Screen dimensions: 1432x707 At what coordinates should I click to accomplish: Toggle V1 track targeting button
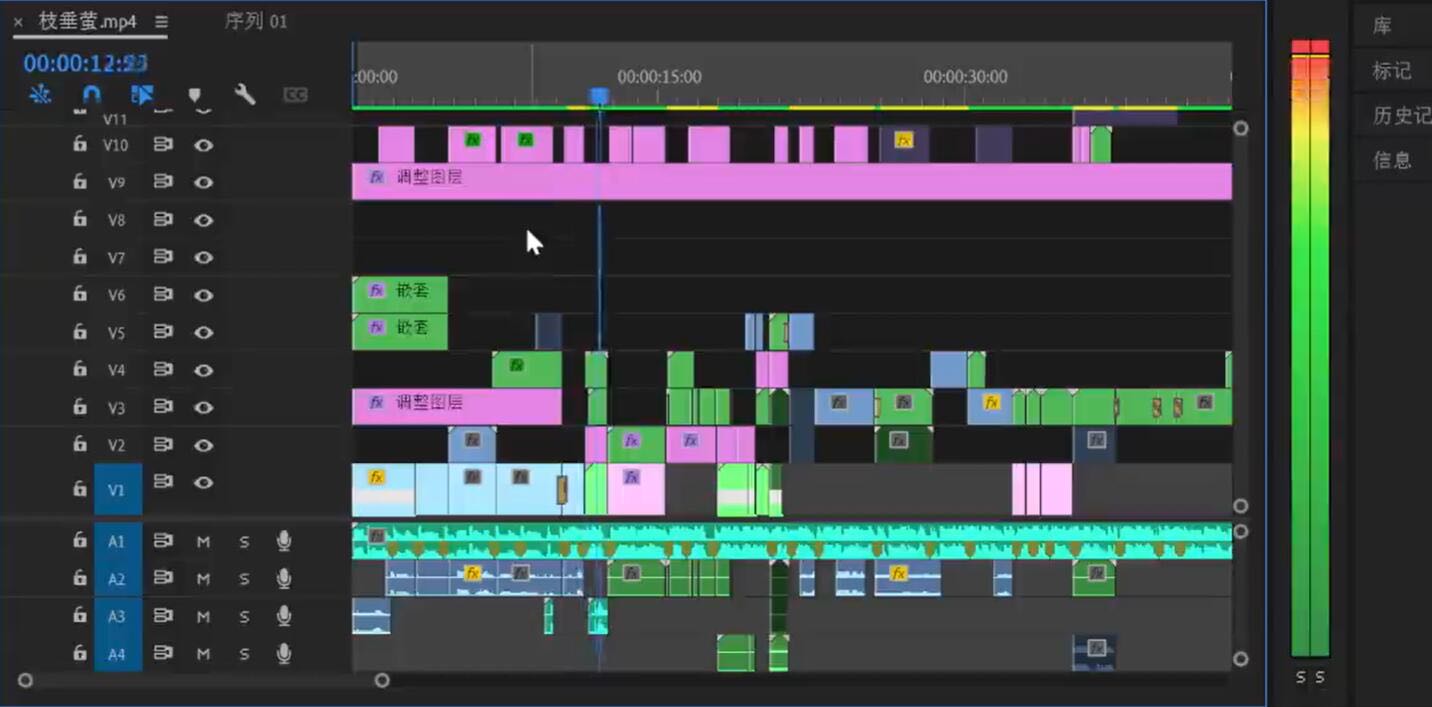(x=118, y=489)
